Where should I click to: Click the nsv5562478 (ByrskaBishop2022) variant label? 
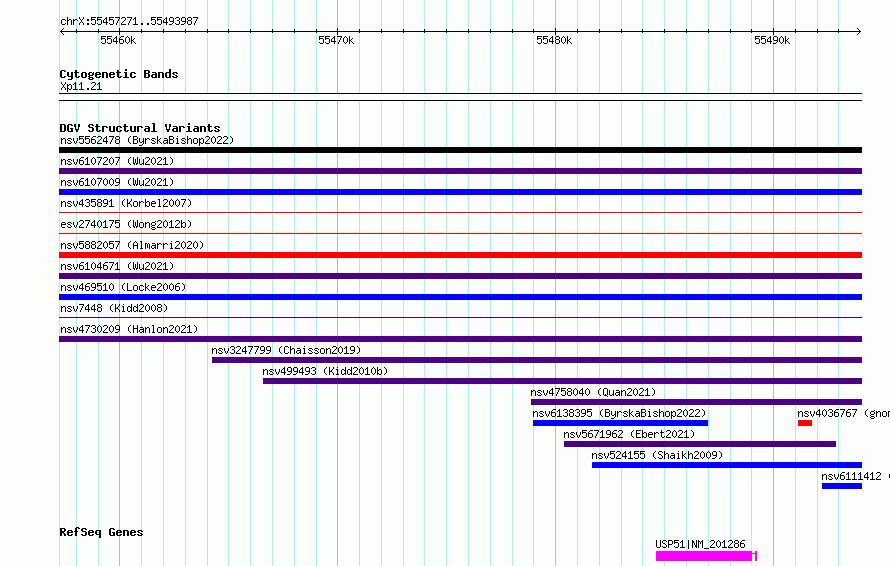pos(147,140)
